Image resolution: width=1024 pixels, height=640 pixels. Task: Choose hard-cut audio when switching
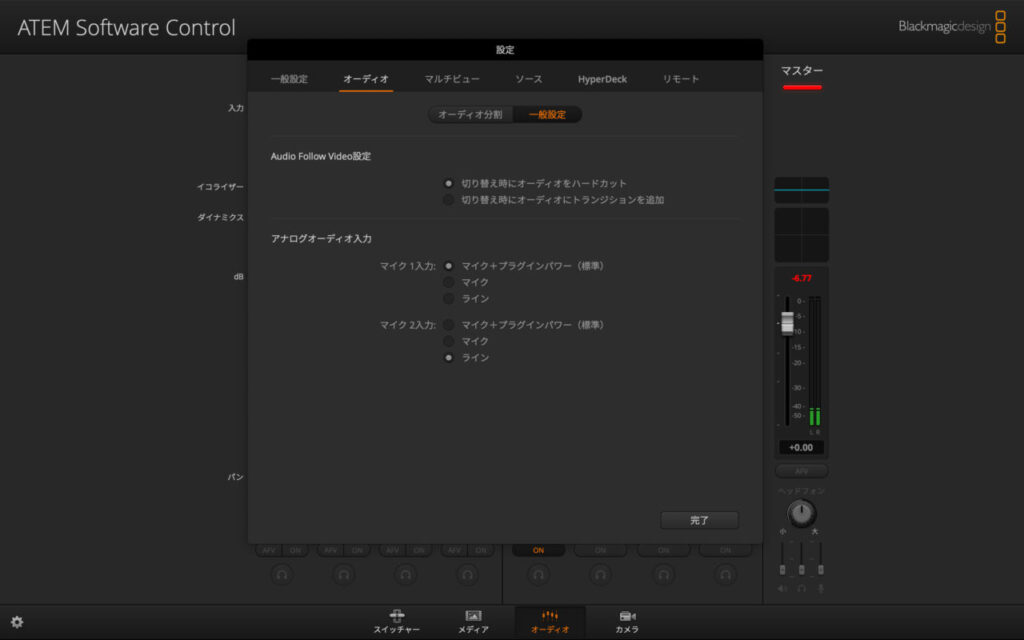(x=448, y=184)
